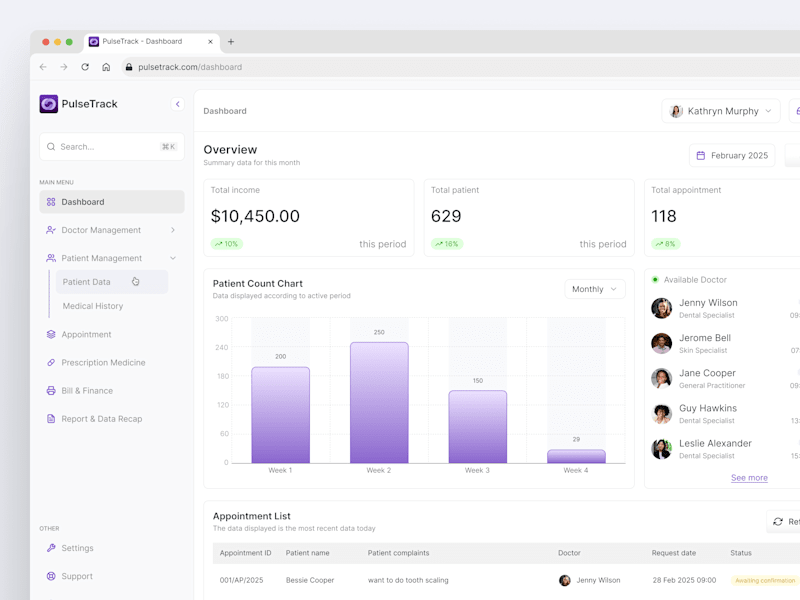Click Jerome Bell's avatar
The height and width of the screenshot is (600, 800).
tap(662, 343)
